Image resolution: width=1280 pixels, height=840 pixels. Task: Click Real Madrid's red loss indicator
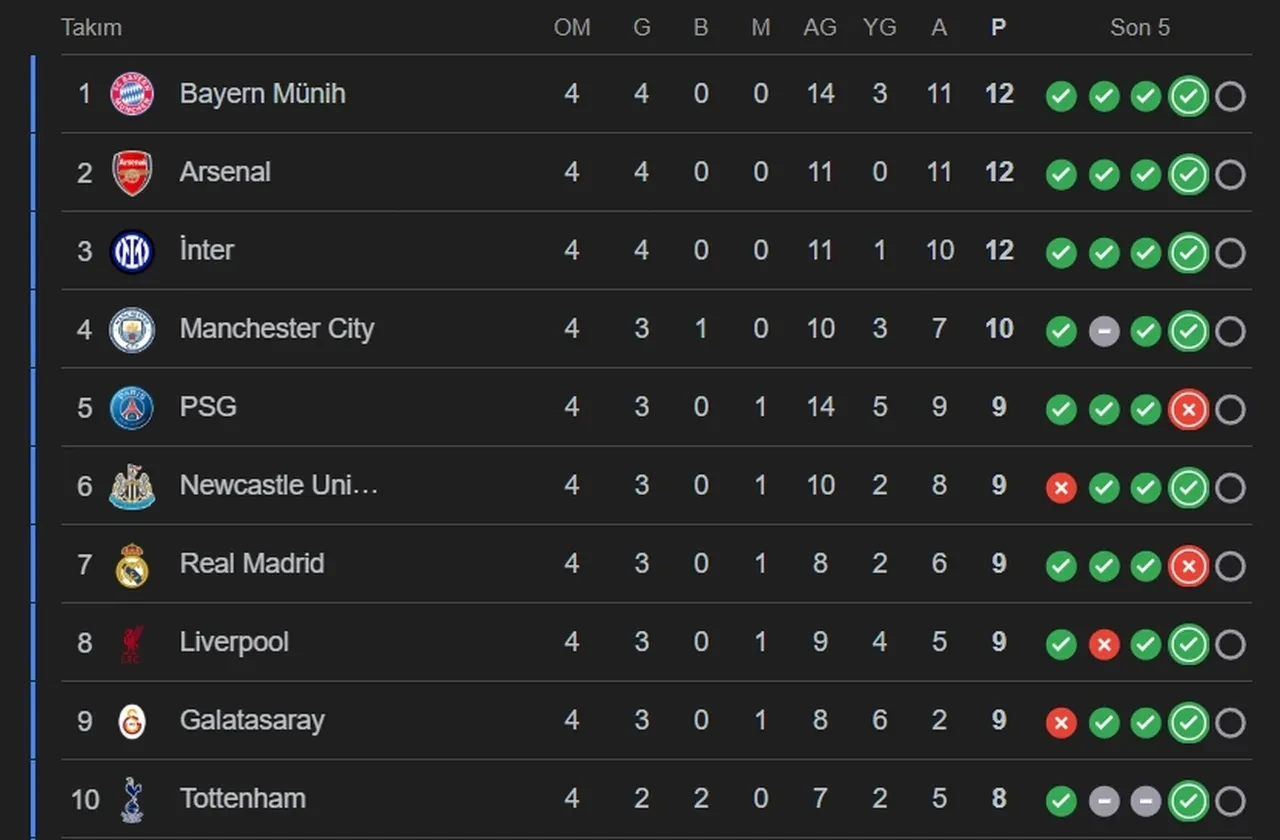point(1188,566)
